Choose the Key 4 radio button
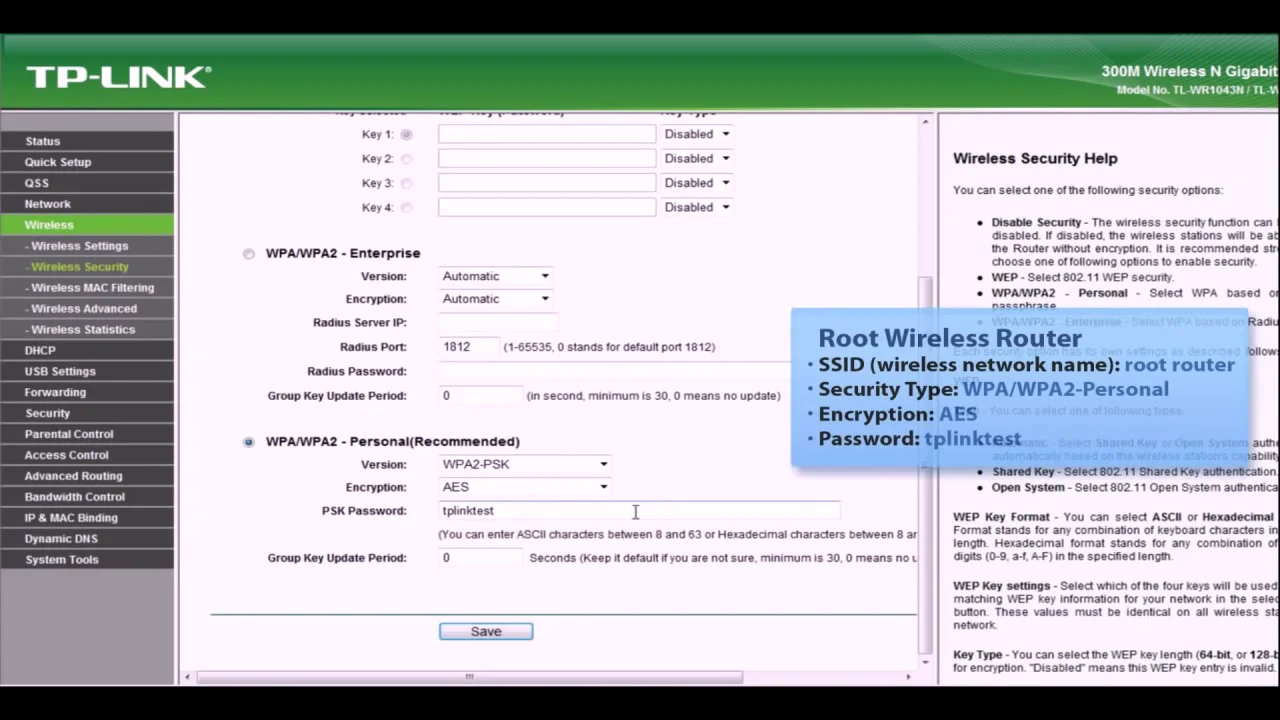 click(406, 208)
